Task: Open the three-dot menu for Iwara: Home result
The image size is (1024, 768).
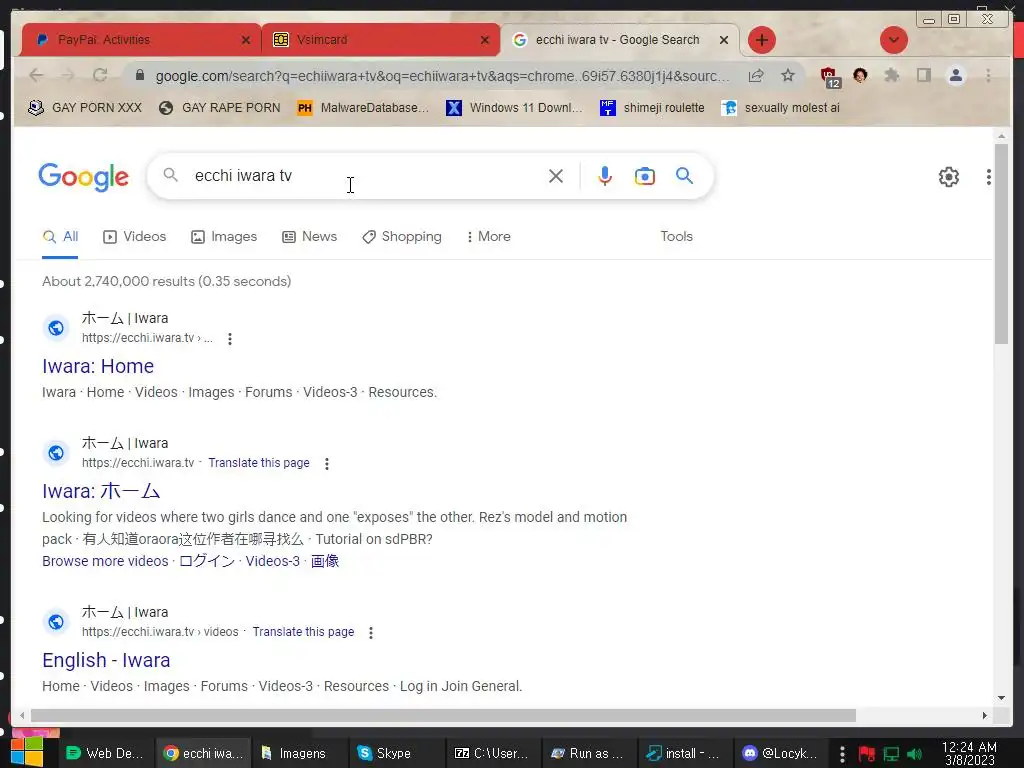Action: click(x=230, y=339)
